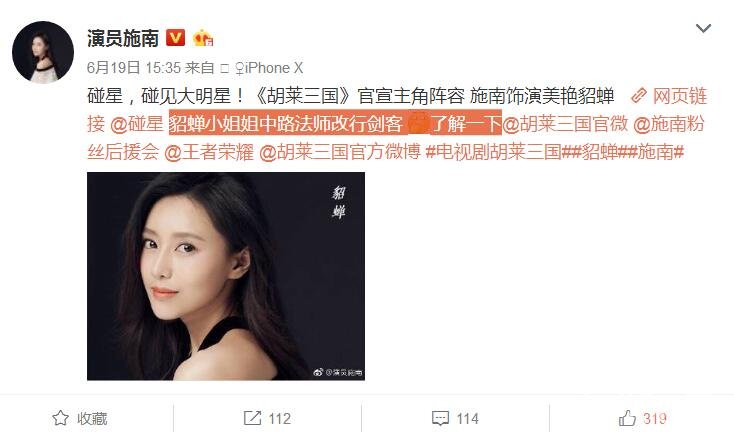Open the @碰星 mention
The width and height of the screenshot is (734, 435).
(136, 124)
